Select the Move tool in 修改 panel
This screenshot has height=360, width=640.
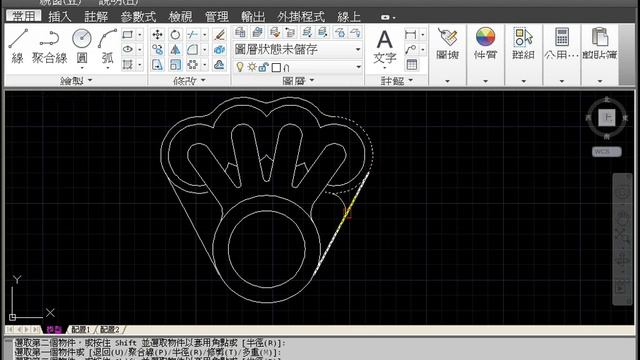tap(157, 34)
